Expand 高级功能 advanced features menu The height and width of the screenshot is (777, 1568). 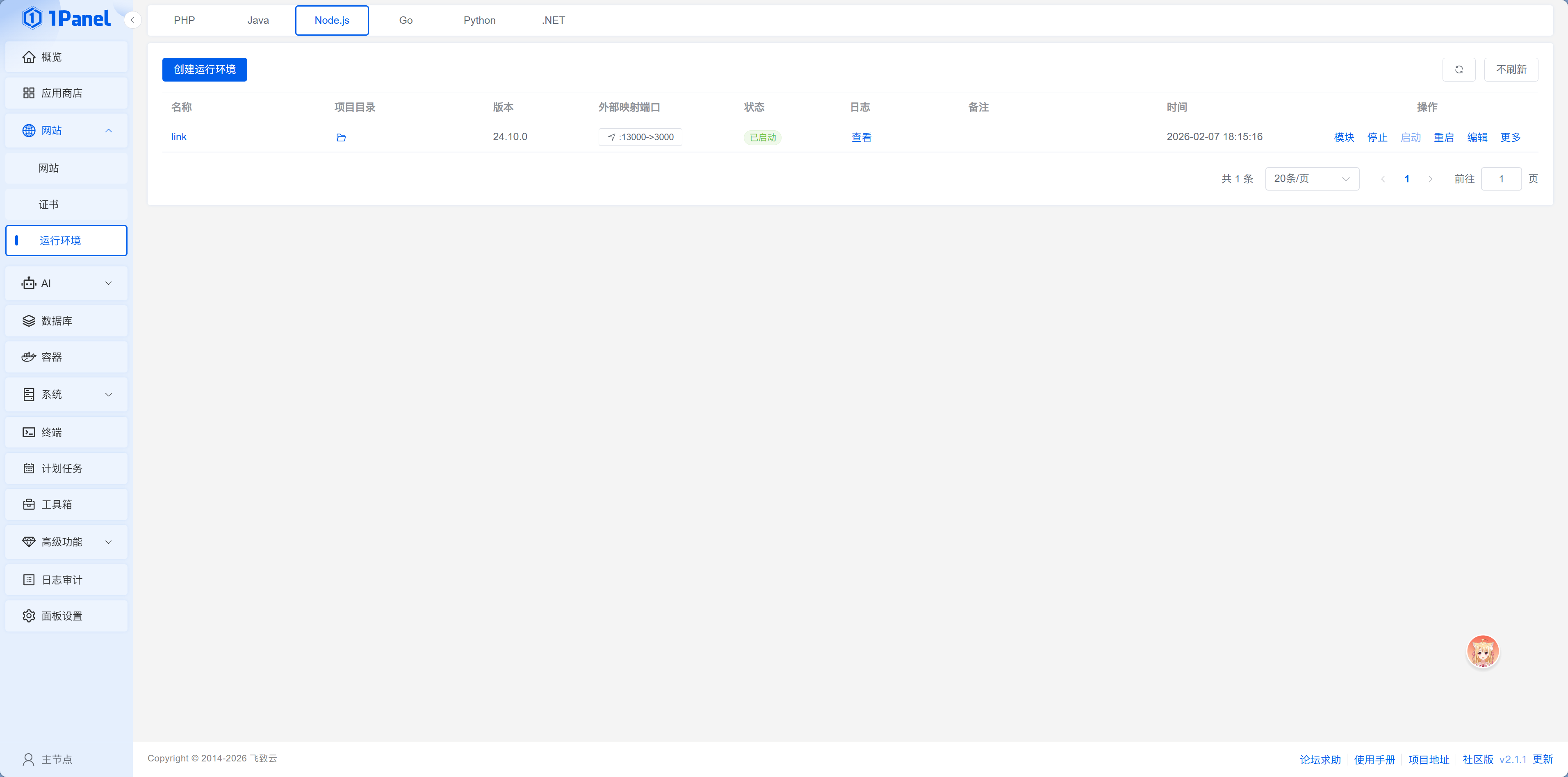pyautogui.click(x=66, y=542)
